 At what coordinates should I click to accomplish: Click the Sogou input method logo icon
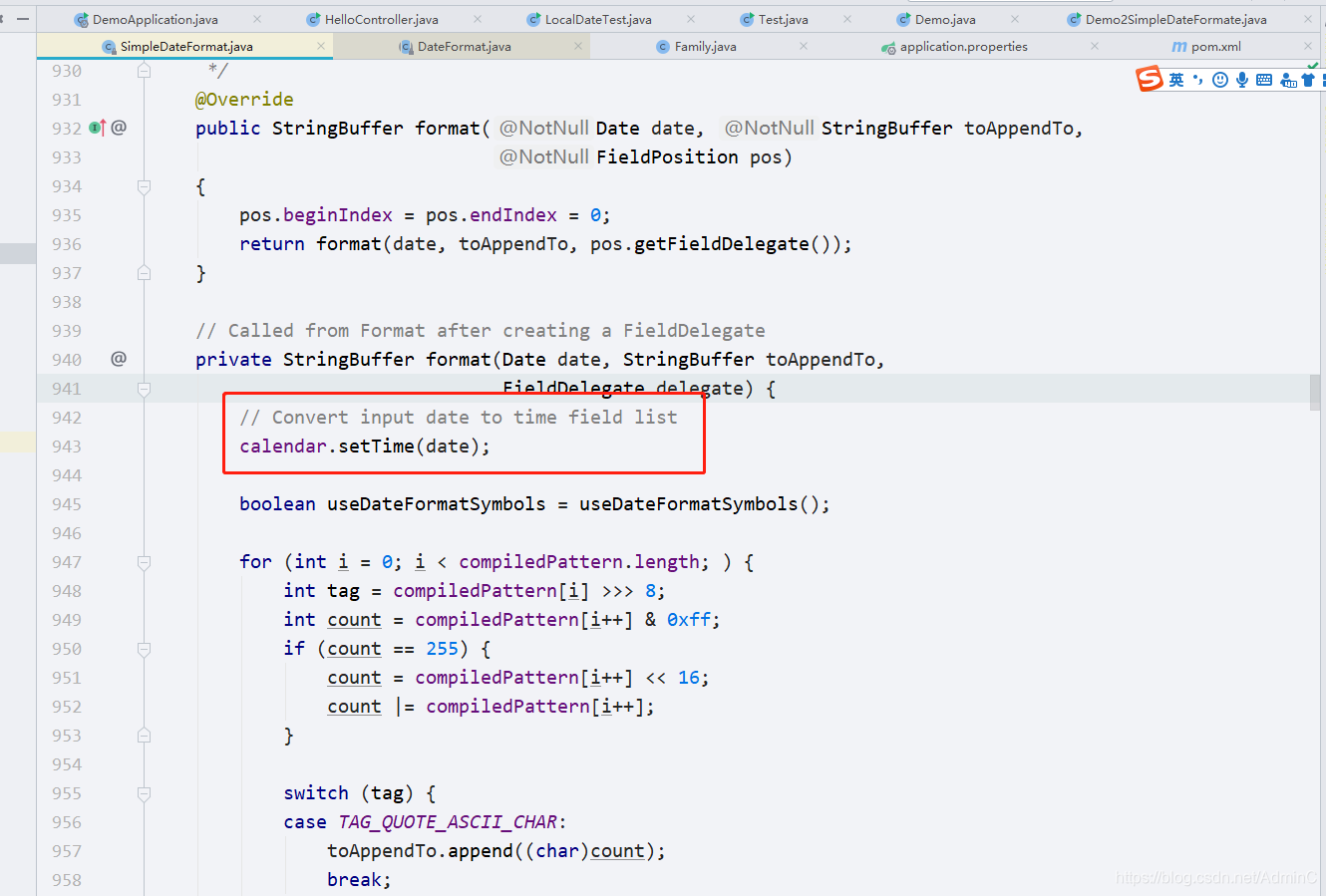[x=1150, y=79]
